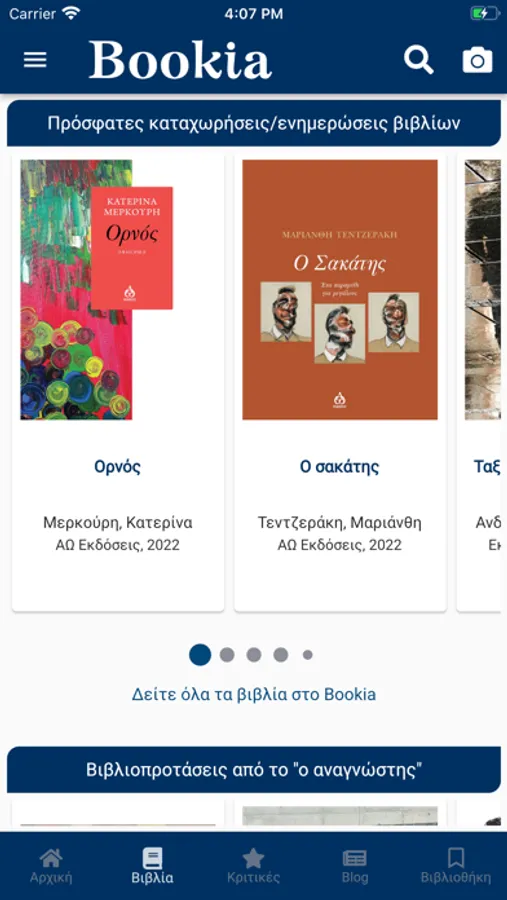Screen dimensions: 507x900
Task: Tap the Bookia logo
Action: (180, 60)
